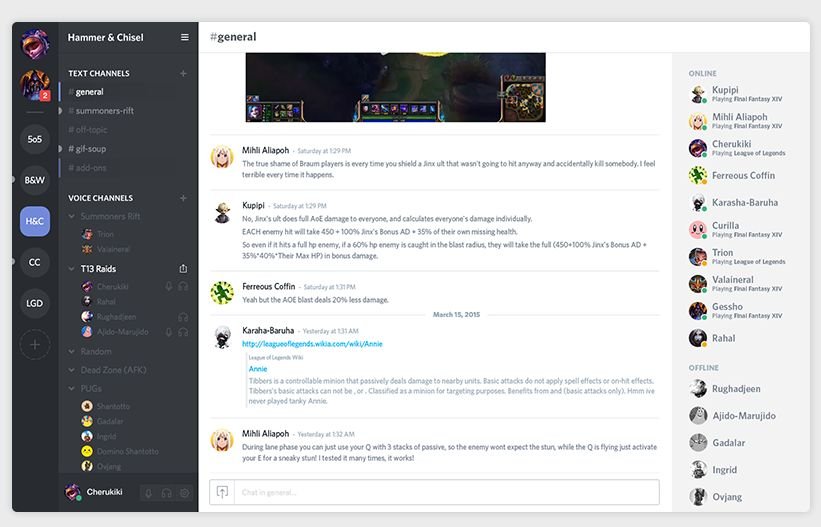Click the Chat in general message field

[447, 492]
